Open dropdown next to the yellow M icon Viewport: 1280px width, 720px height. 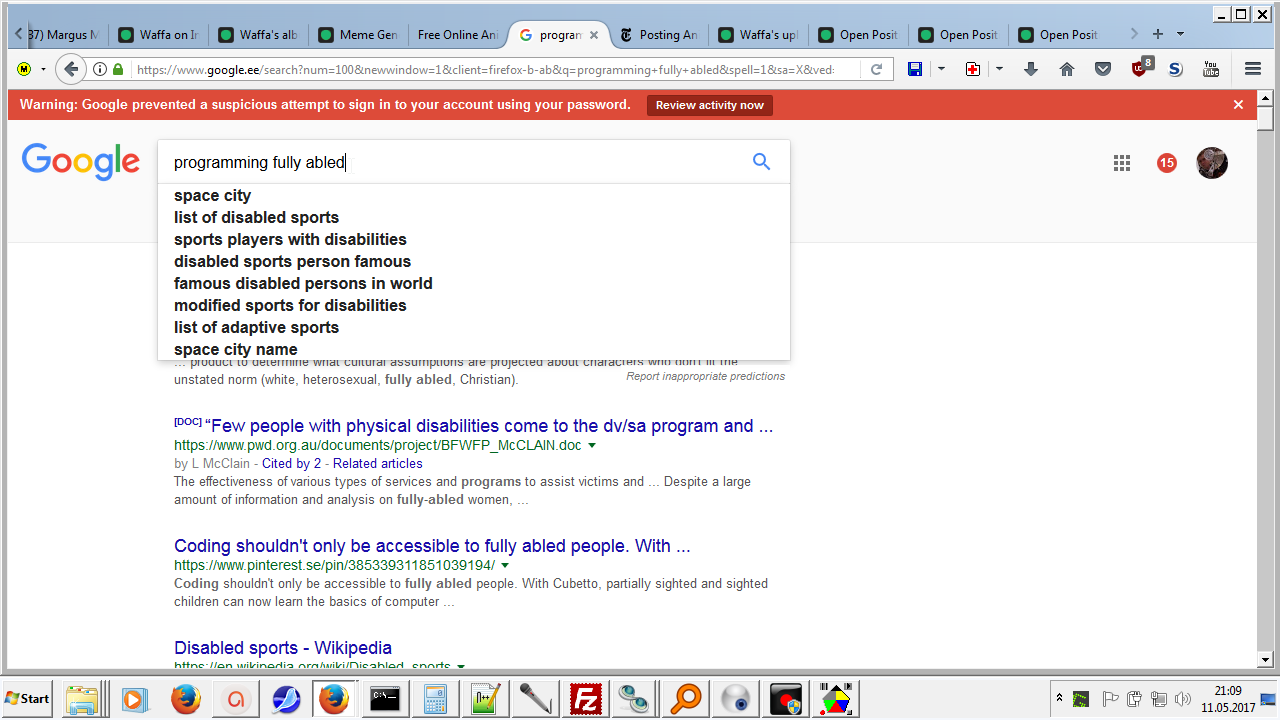coord(43,69)
